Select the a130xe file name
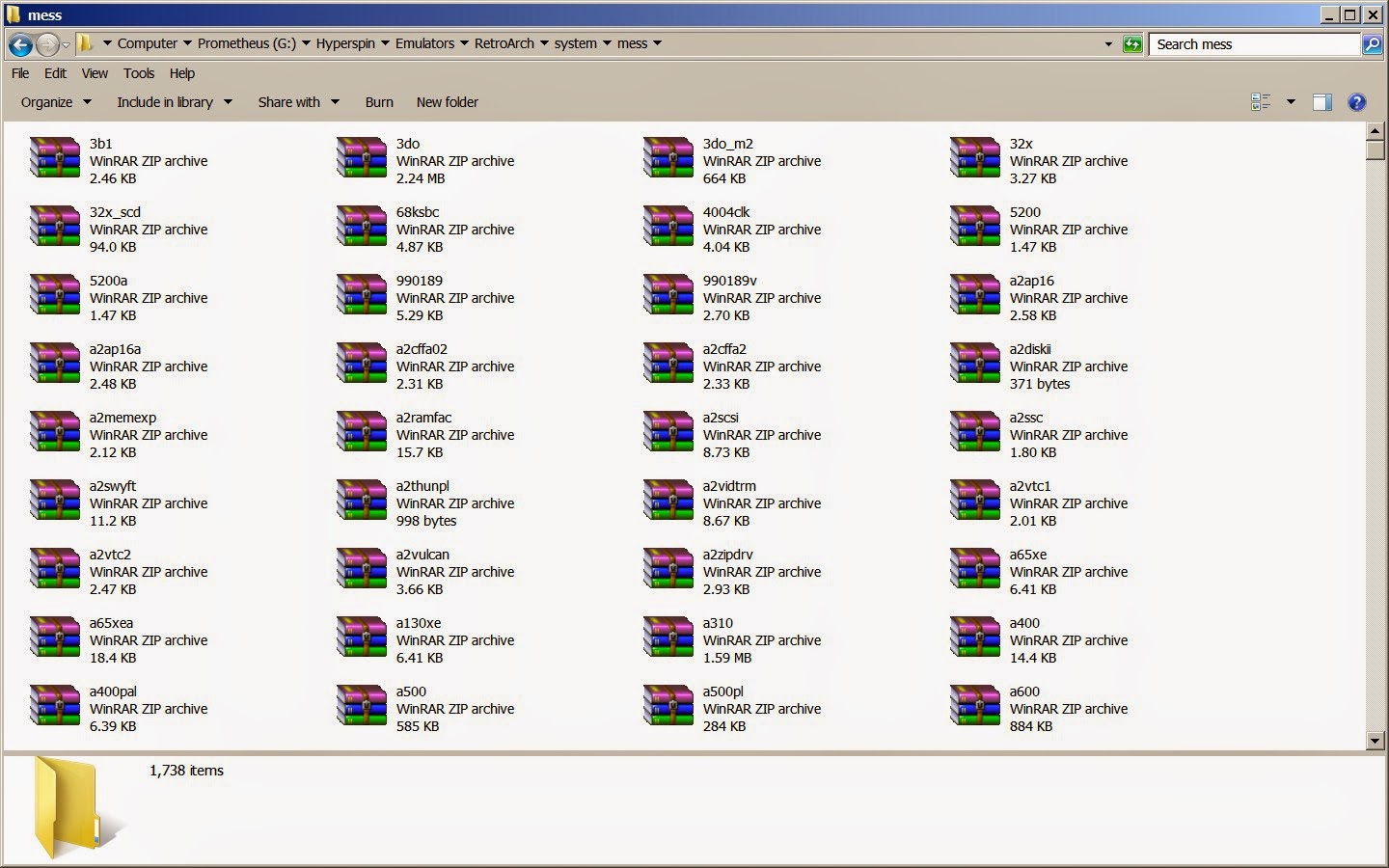1389x868 pixels. click(x=419, y=623)
